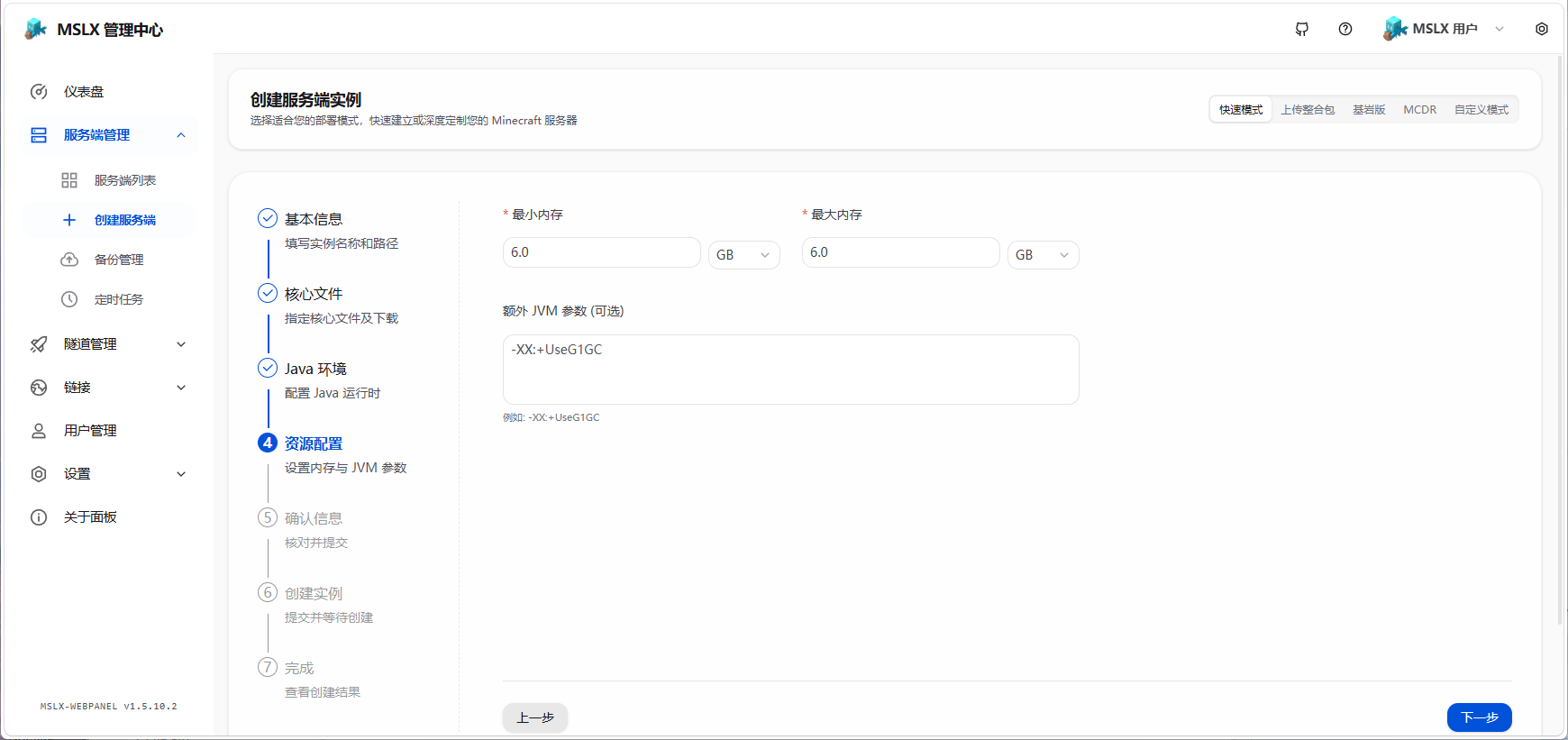
Task: Switch to the 基岩版 tab
Action: click(1369, 110)
